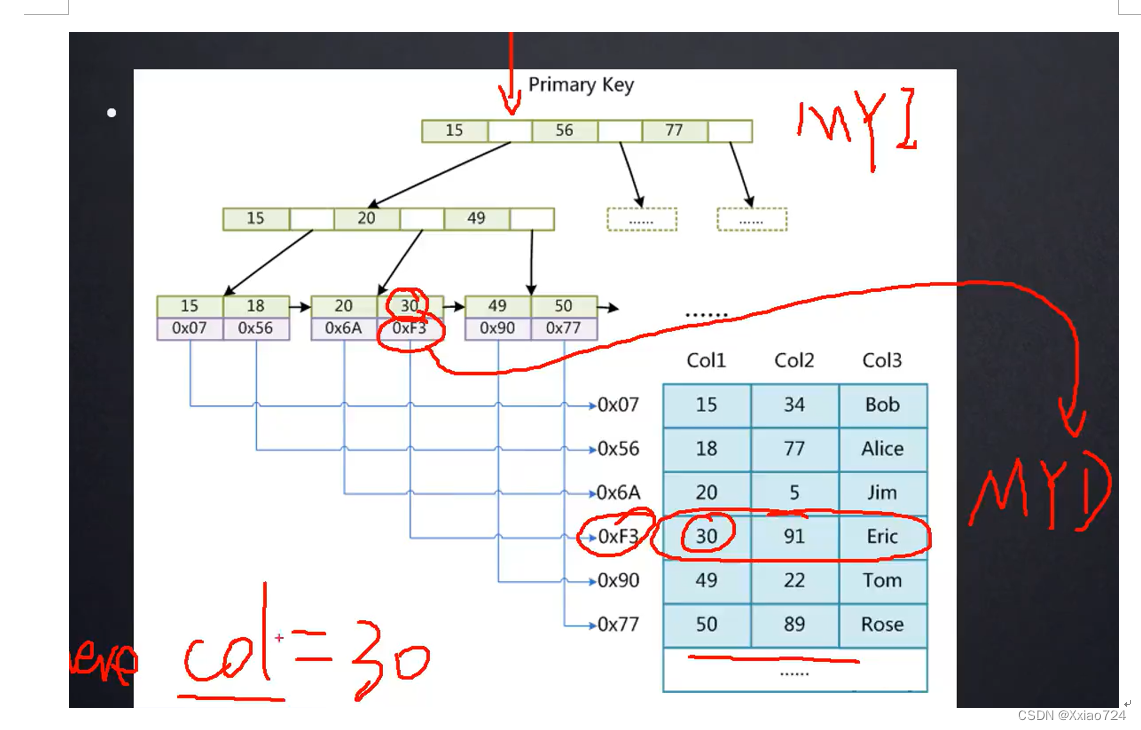Select the Col2 column header
Viewport: 1141px width, 730px height.
pyautogui.click(x=794, y=360)
